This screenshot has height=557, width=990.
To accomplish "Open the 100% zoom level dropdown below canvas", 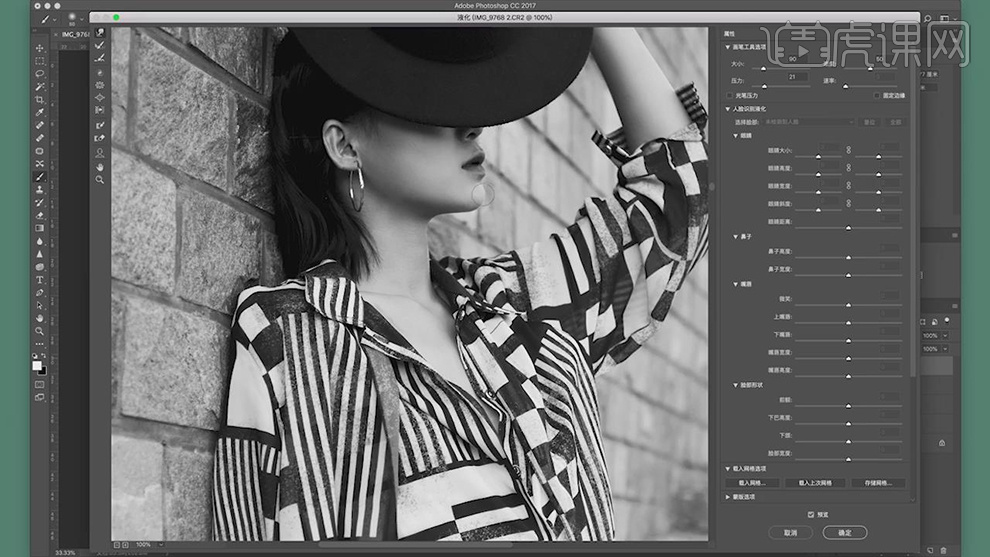I will [161, 544].
